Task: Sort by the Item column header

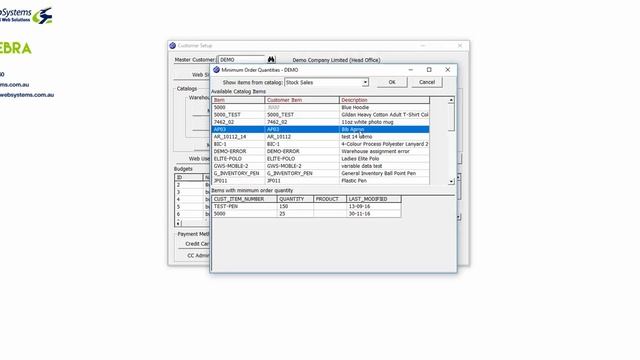Action: (x=238, y=100)
